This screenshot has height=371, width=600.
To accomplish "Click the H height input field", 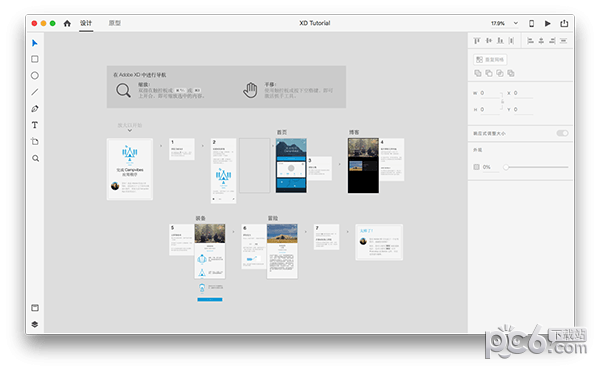I will click(489, 109).
